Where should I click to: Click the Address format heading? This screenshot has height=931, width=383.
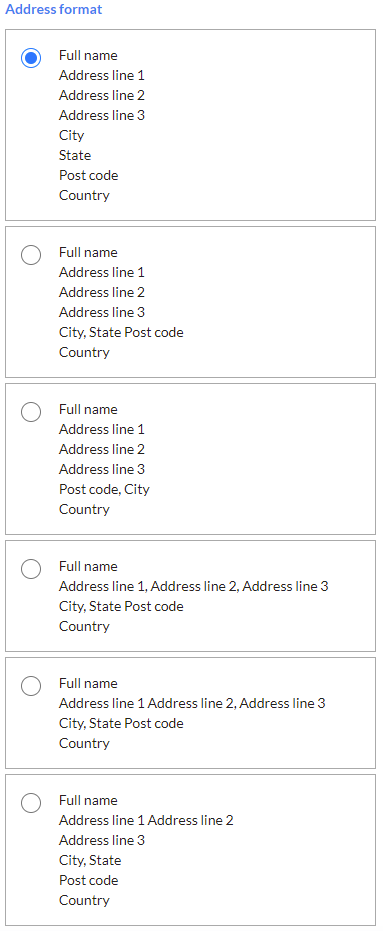53,10
